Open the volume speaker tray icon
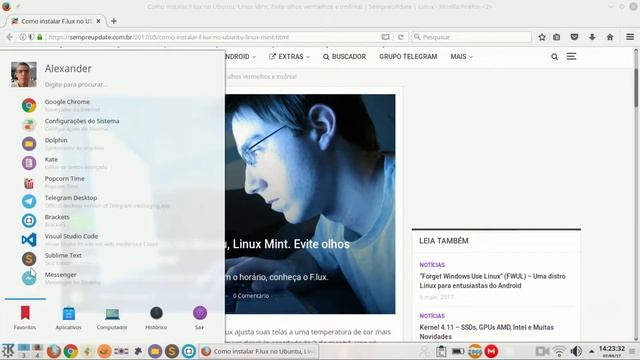 (576, 351)
